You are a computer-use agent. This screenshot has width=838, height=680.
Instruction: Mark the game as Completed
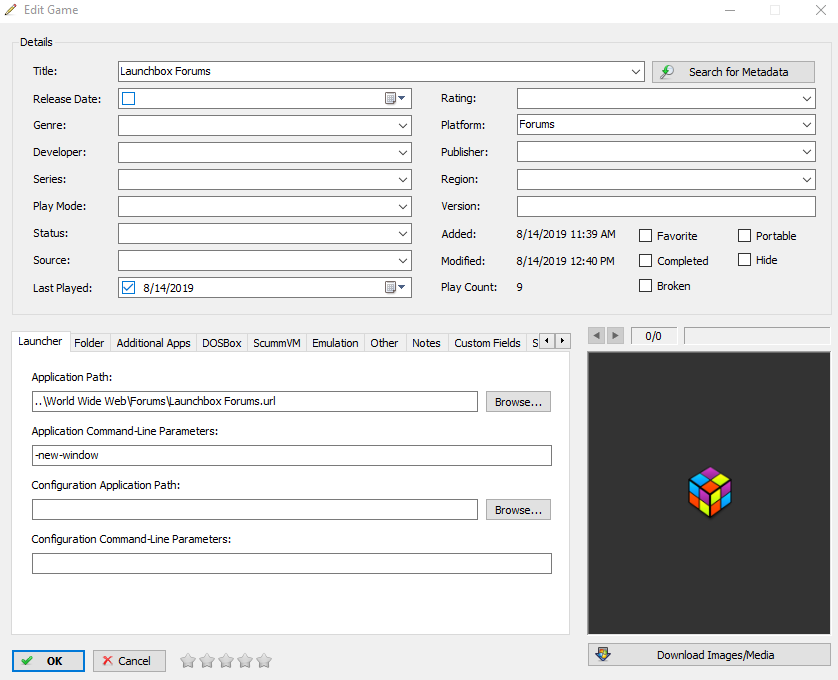[646, 260]
